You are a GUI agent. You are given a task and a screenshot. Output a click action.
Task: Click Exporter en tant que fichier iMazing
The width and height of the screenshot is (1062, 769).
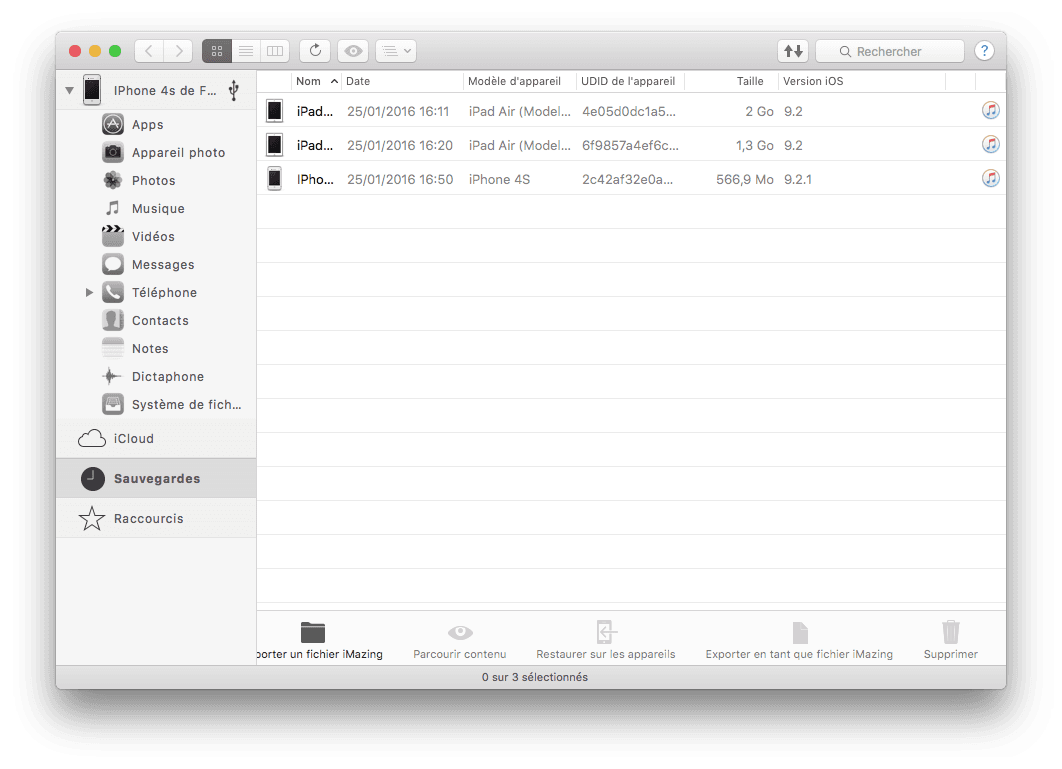click(799, 632)
